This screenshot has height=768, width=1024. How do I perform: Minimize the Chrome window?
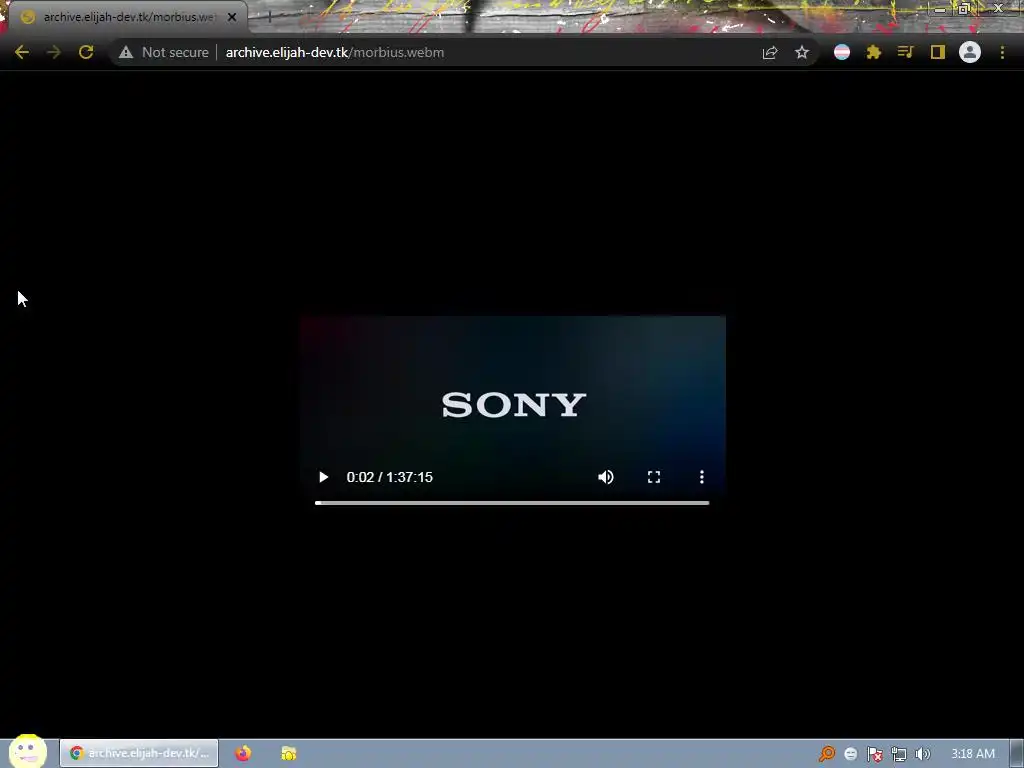(x=940, y=8)
